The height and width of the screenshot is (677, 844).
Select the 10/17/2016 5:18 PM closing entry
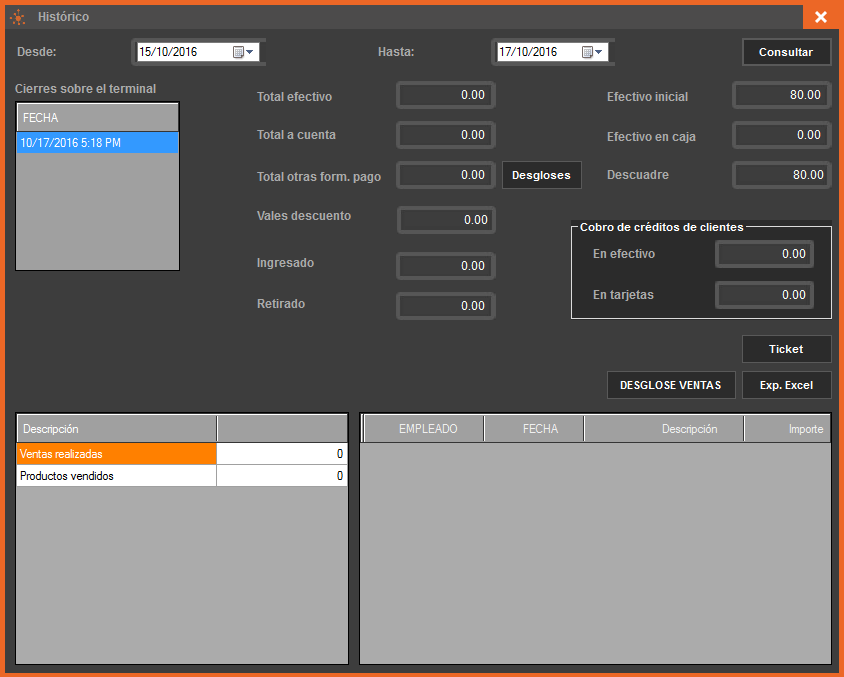coord(97,143)
